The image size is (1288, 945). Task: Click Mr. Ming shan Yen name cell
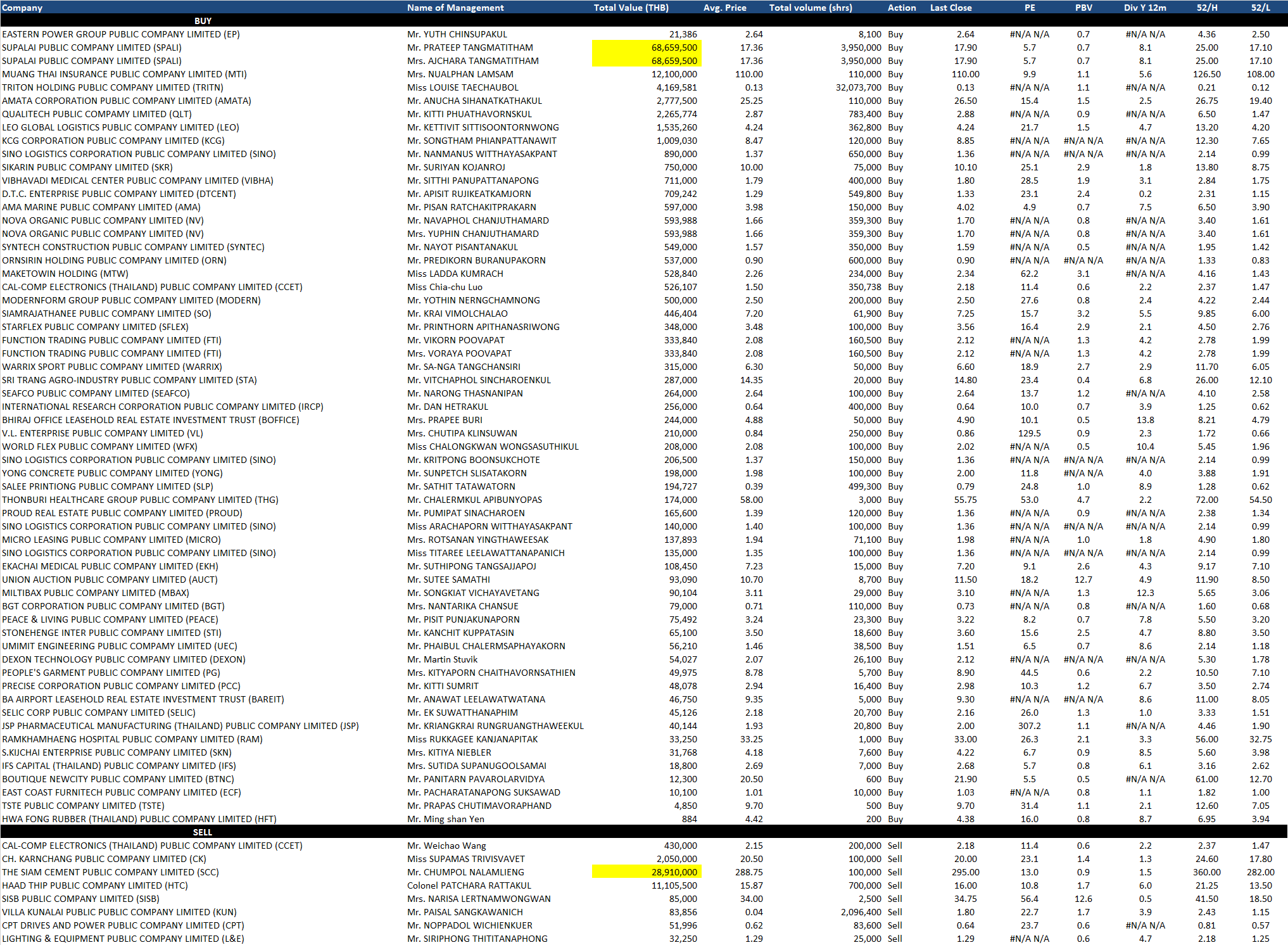coord(446,819)
